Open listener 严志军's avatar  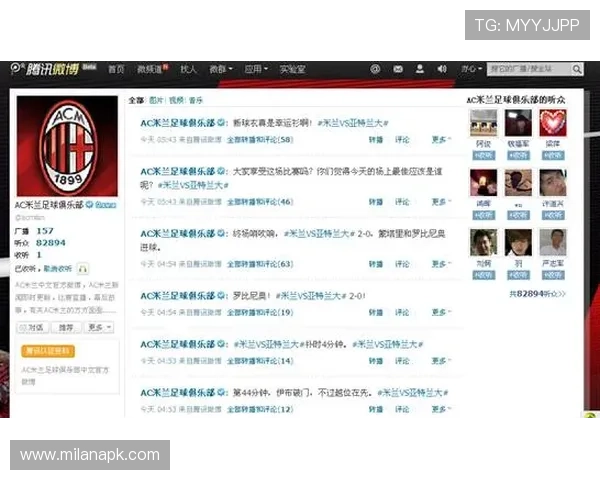pos(553,243)
